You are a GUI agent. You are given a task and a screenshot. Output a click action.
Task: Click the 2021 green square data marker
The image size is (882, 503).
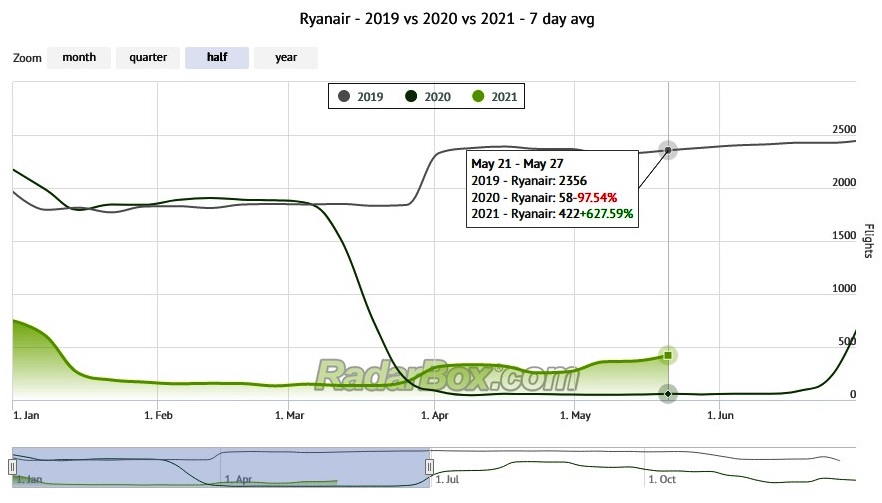(668, 356)
